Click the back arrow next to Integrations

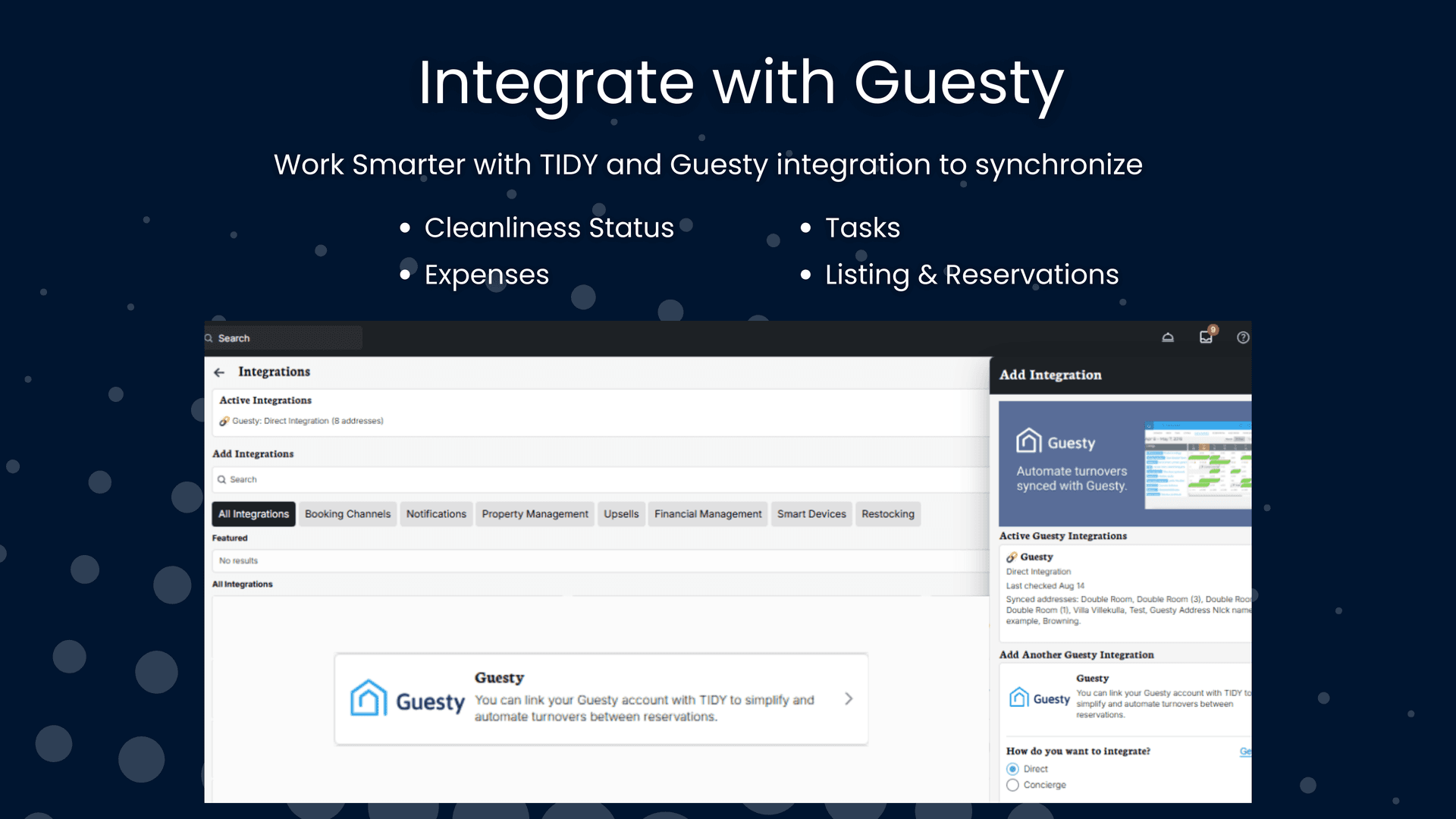tap(219, 372)
